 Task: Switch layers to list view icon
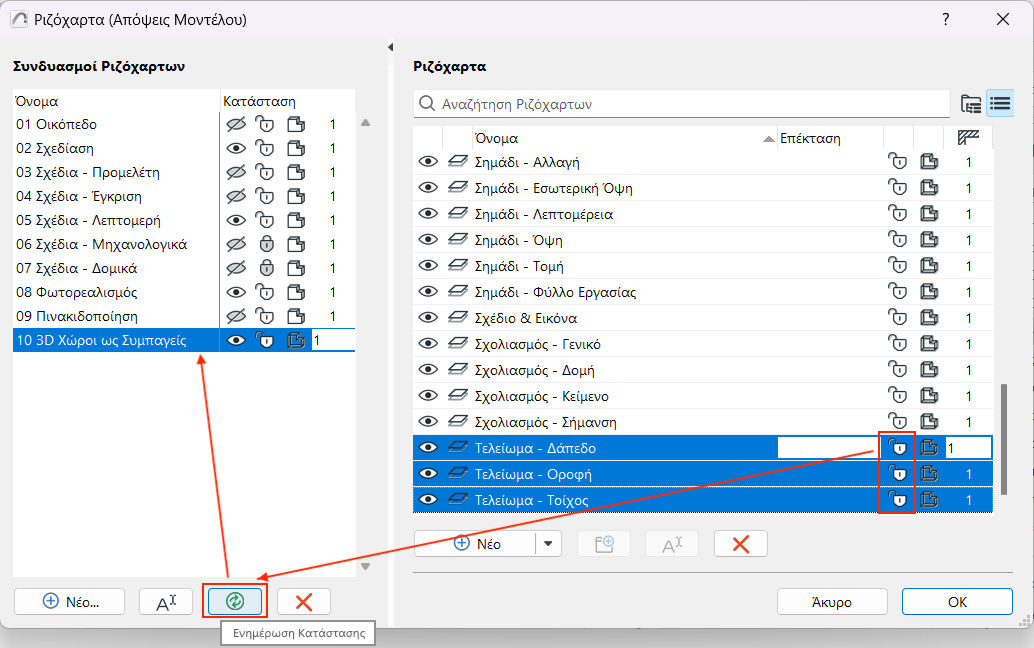[1000, 103]
